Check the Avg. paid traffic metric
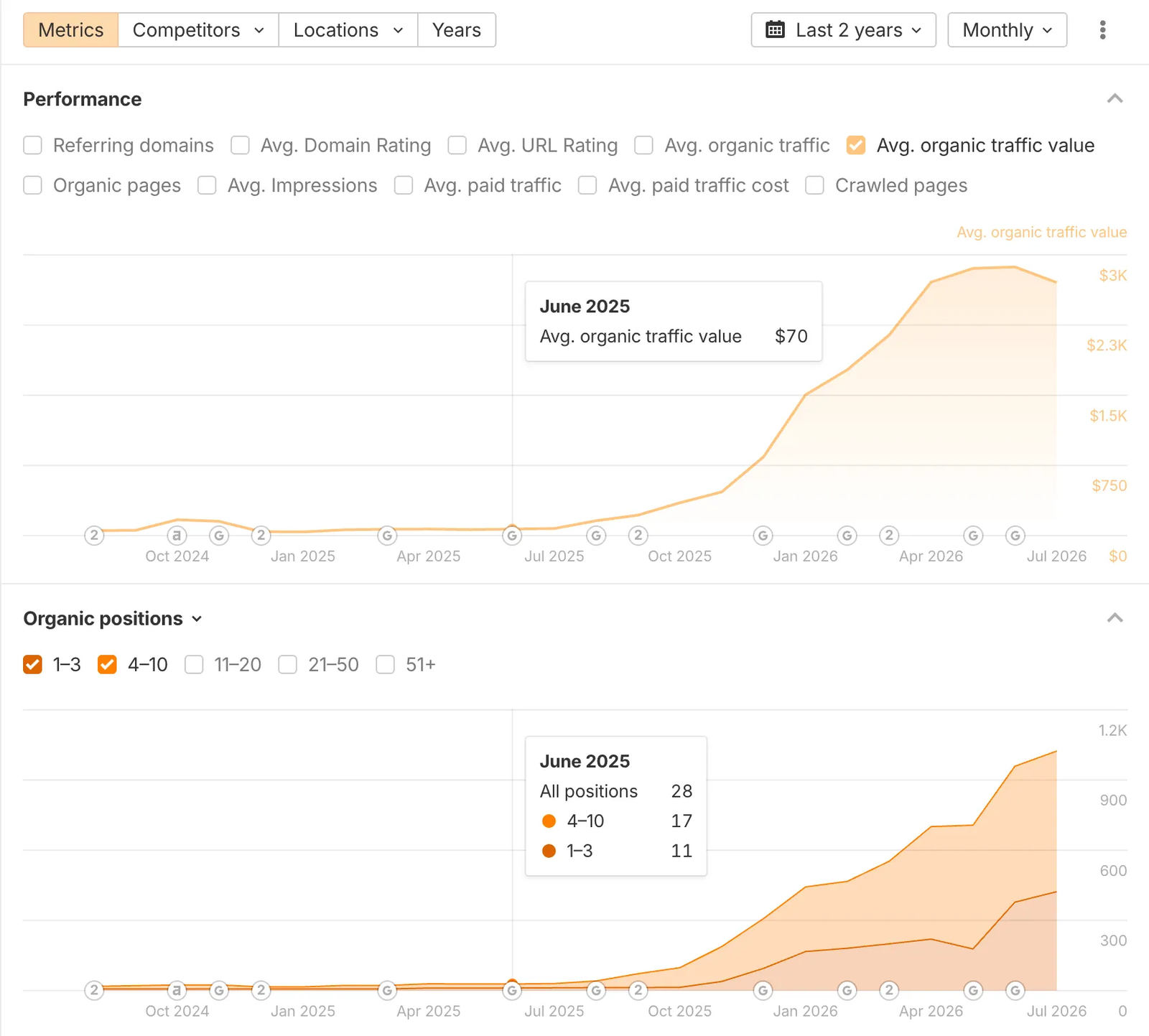This screenshot has width=1149, height=1036. click(404, 185)
